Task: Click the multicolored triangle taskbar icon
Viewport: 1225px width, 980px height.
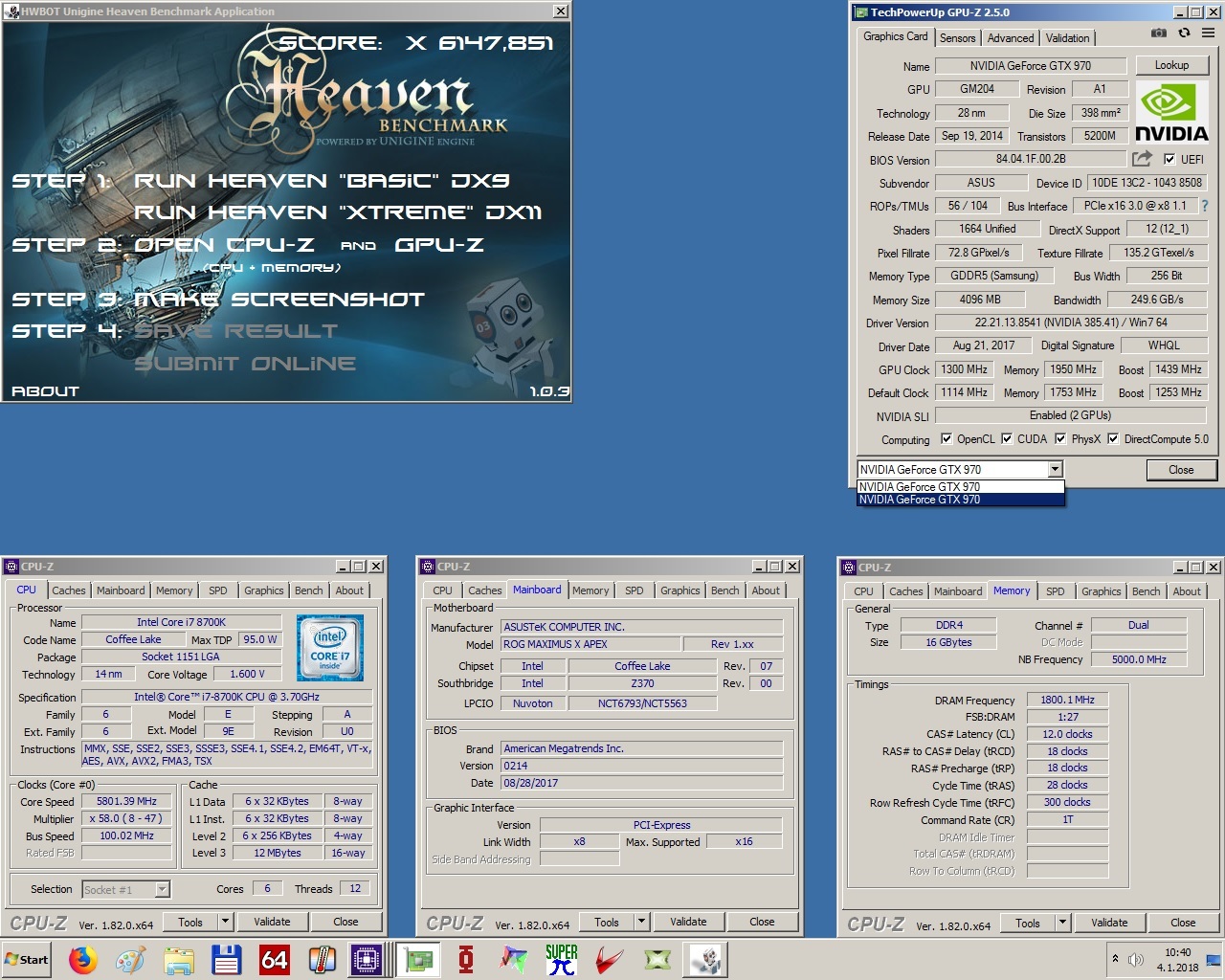Action: 514,959
